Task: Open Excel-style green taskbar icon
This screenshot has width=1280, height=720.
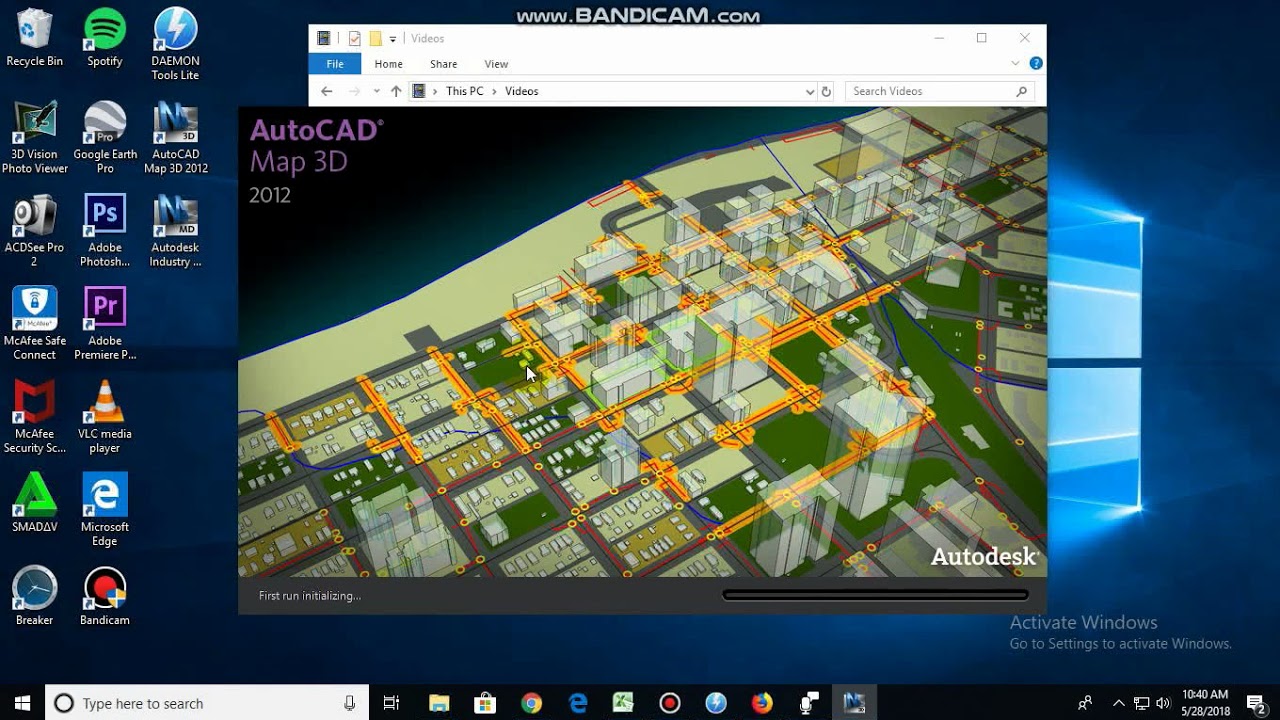Action: point(624,703)
